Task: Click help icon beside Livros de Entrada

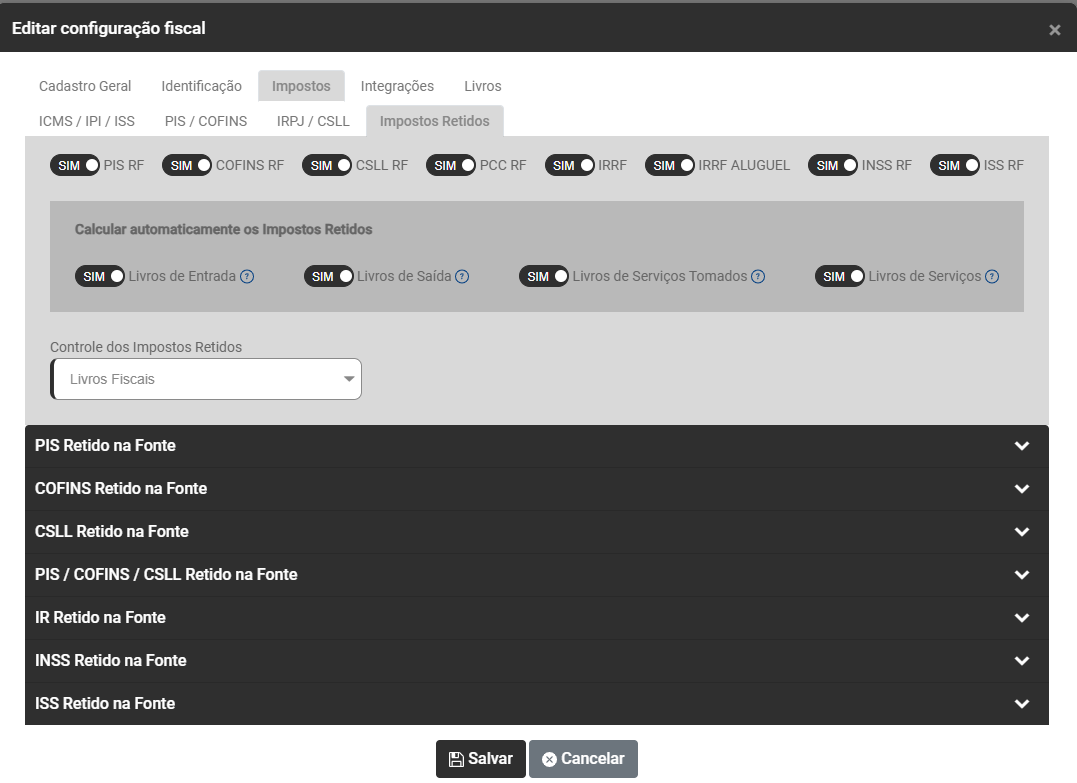Action: tap(247, 277)
